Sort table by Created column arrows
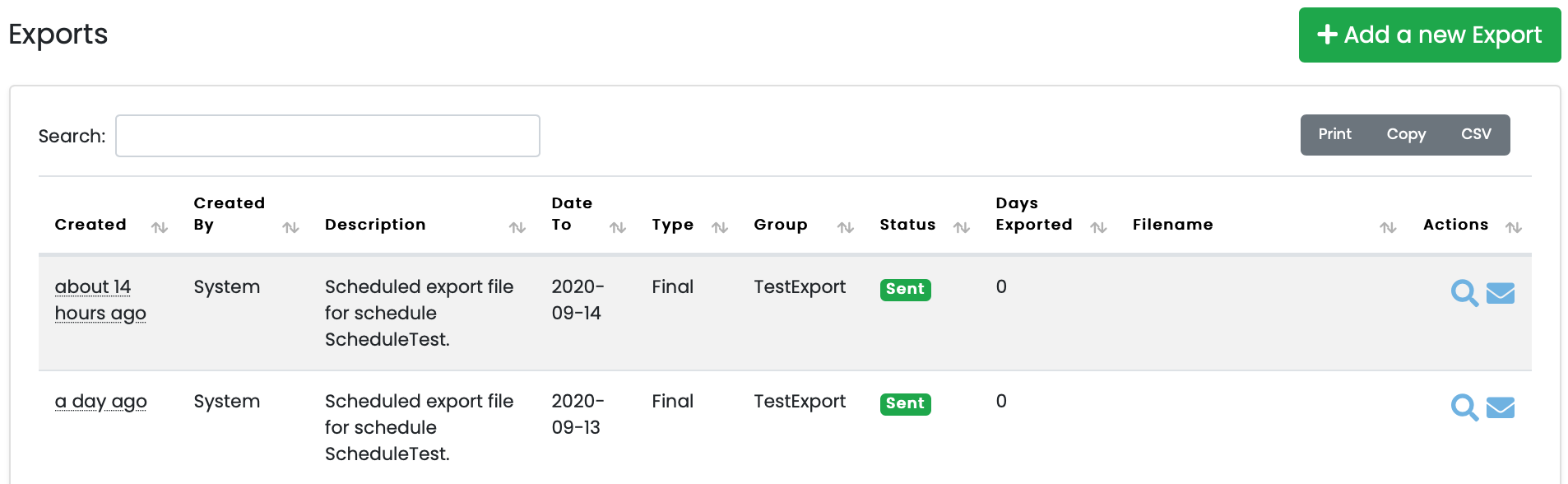 (160, 227)
